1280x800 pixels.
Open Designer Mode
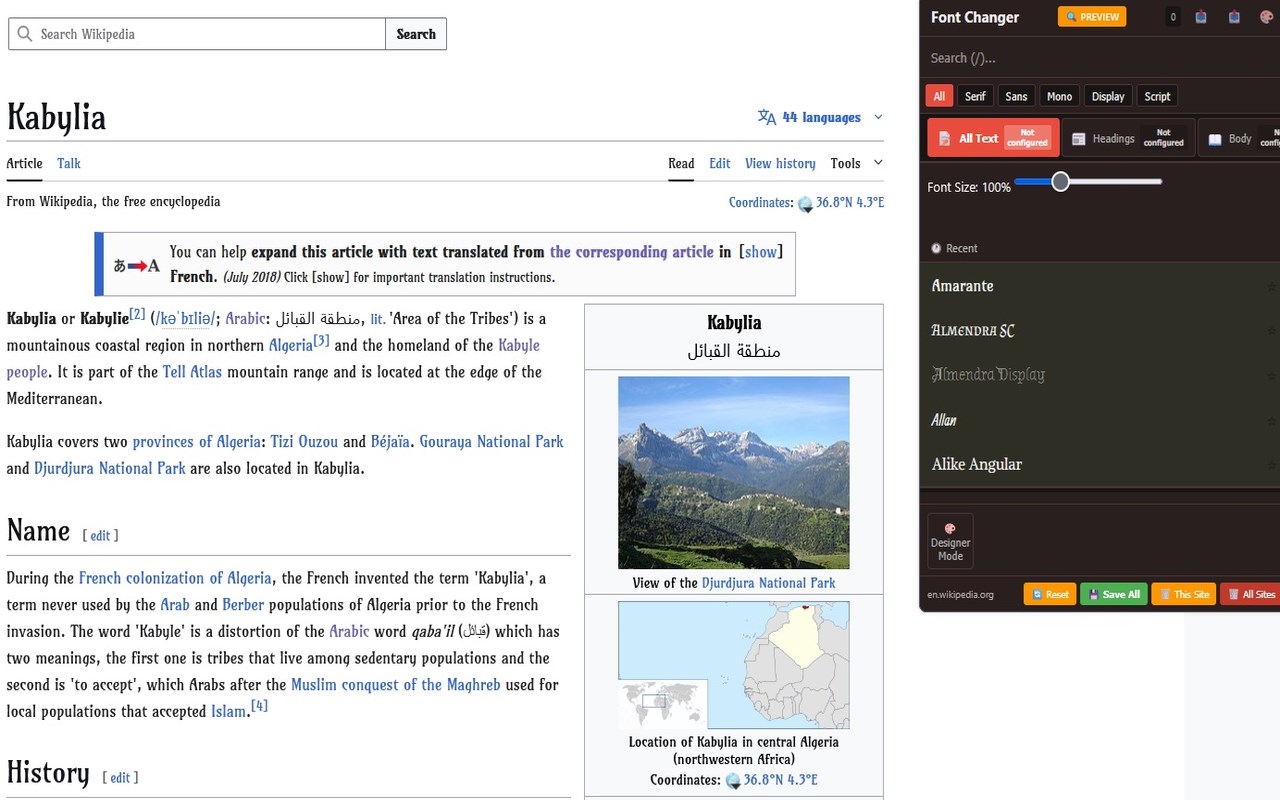pyautogui.click(x=950, y=542)
